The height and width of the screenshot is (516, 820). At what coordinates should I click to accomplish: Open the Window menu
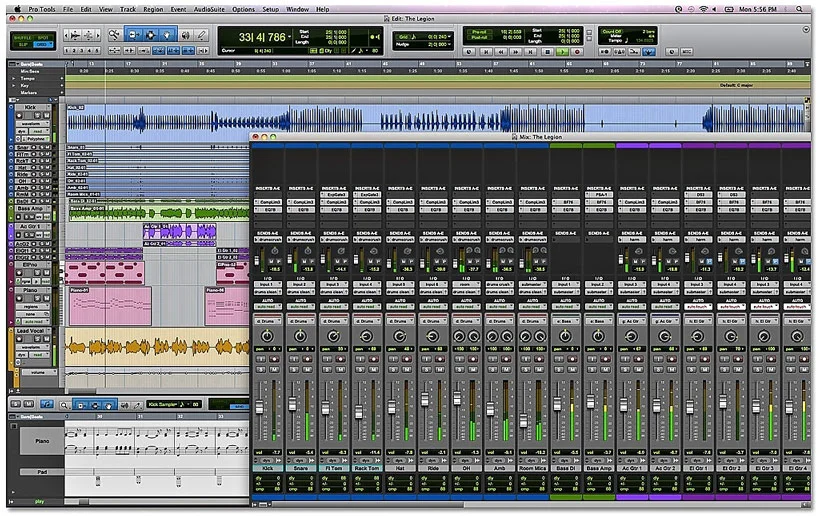click(297, 9)
